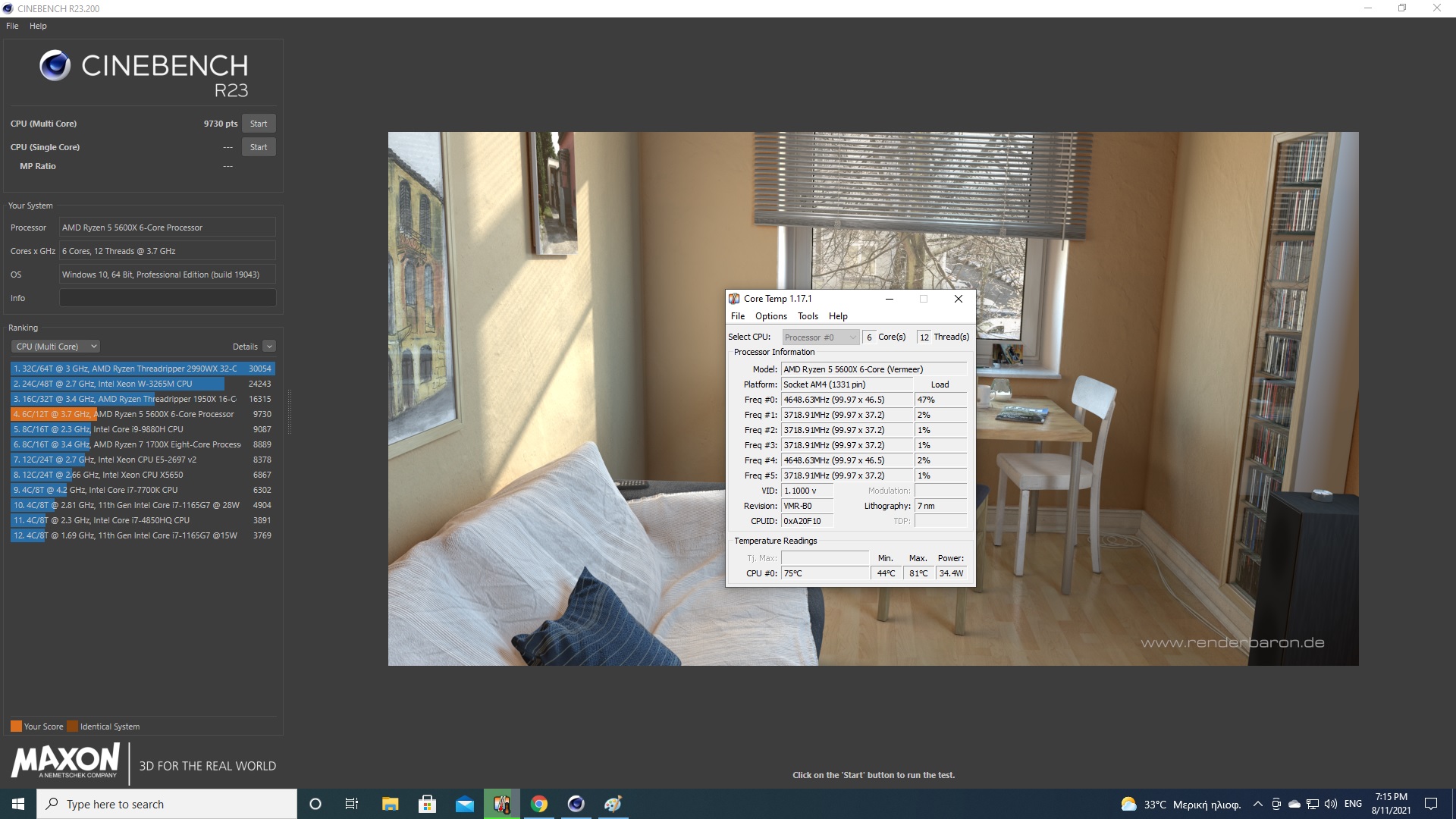The width and height of the screenshot is (1456, 819).
Task: Open Core Temp File menu
Action: click(738, 316)
